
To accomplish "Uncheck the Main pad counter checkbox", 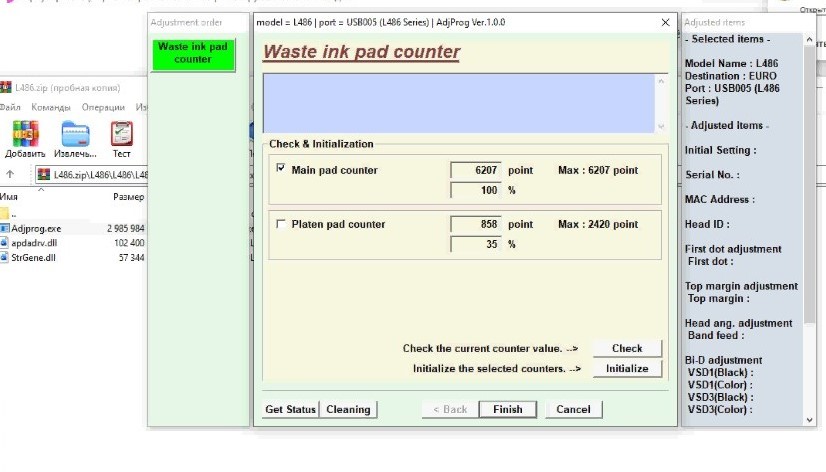I will pyautogui.click(x=281, y=168).
